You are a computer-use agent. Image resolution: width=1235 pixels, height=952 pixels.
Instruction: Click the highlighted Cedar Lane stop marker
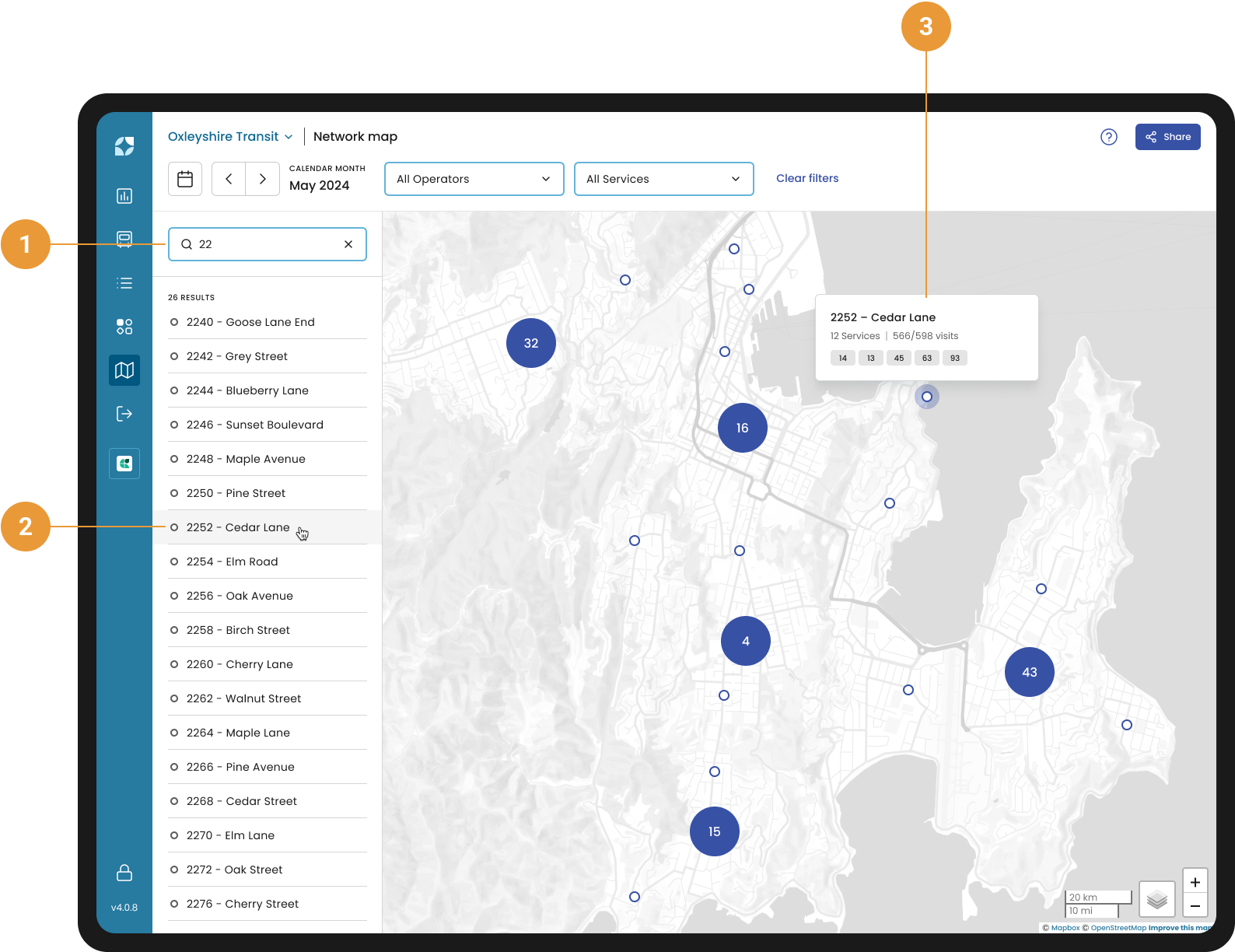coord(927,397)
